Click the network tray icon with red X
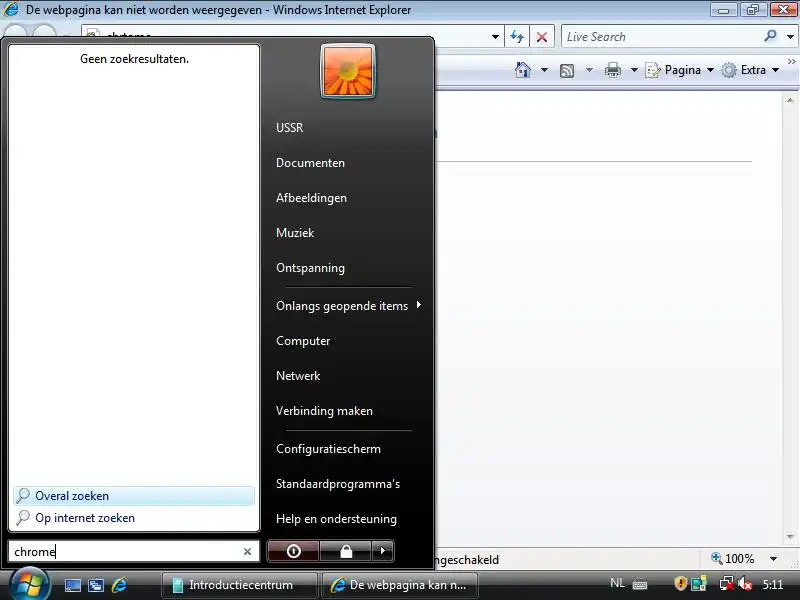Image resolution: width=800 pixels, height=600 pixels. tap(726, 583)
